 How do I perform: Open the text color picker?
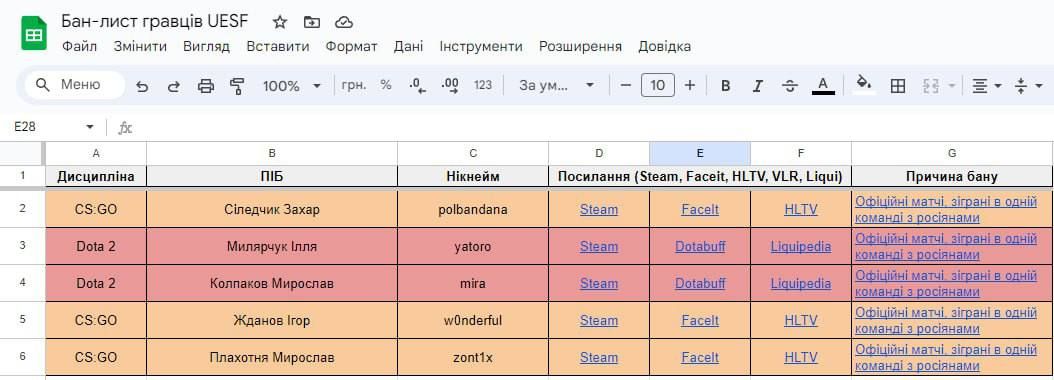pos(823,85)
